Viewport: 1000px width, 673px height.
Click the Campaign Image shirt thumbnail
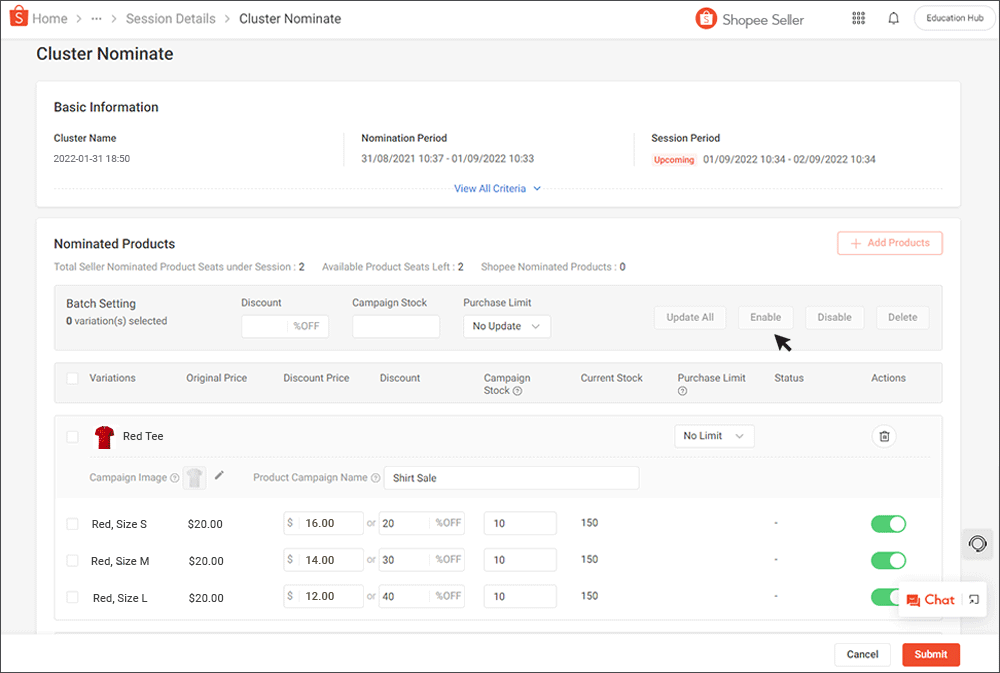tap(194, 477)
